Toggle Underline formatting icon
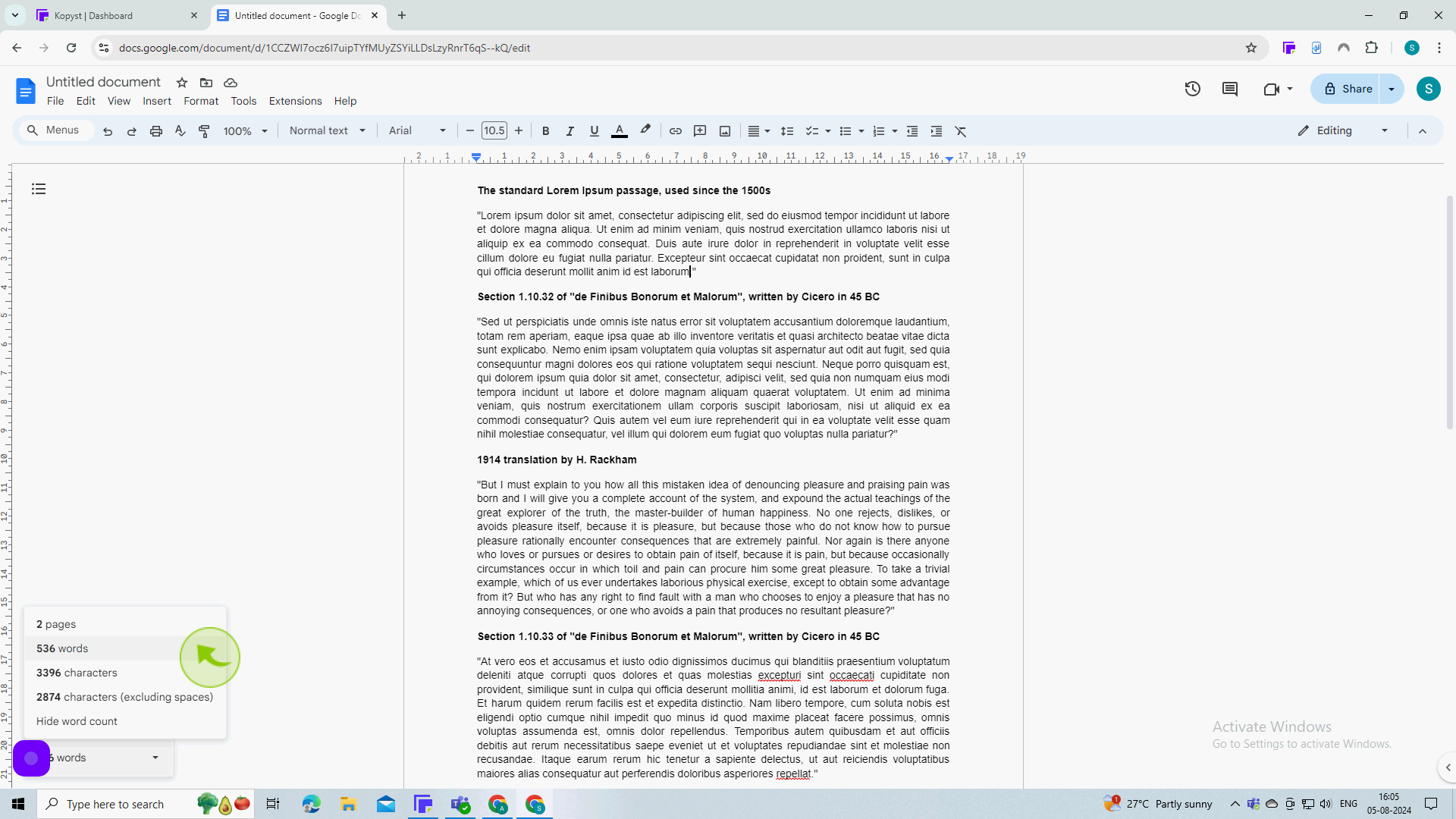 [594, 131]
